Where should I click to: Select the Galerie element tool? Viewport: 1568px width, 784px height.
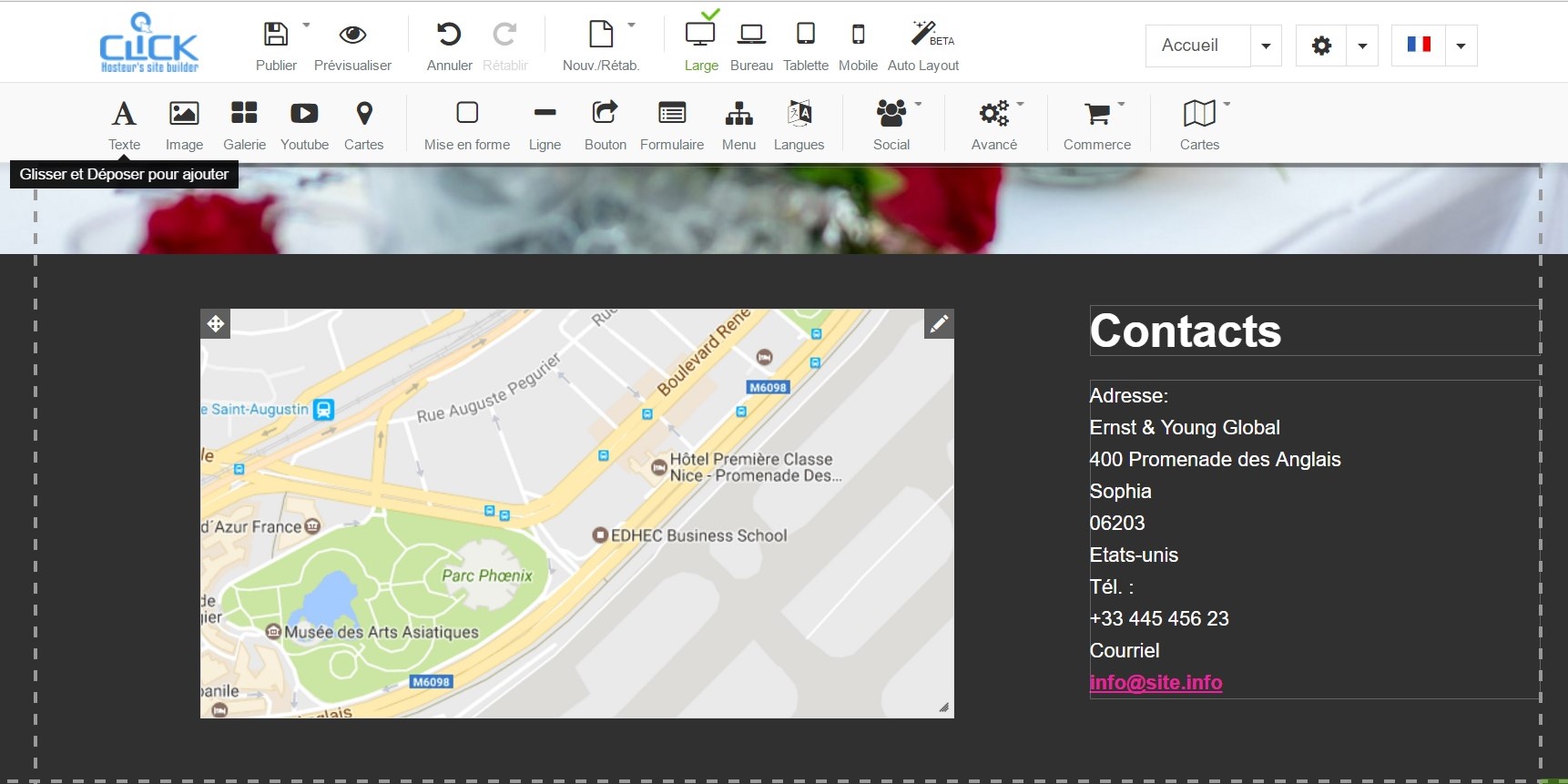tap(244, 125)
